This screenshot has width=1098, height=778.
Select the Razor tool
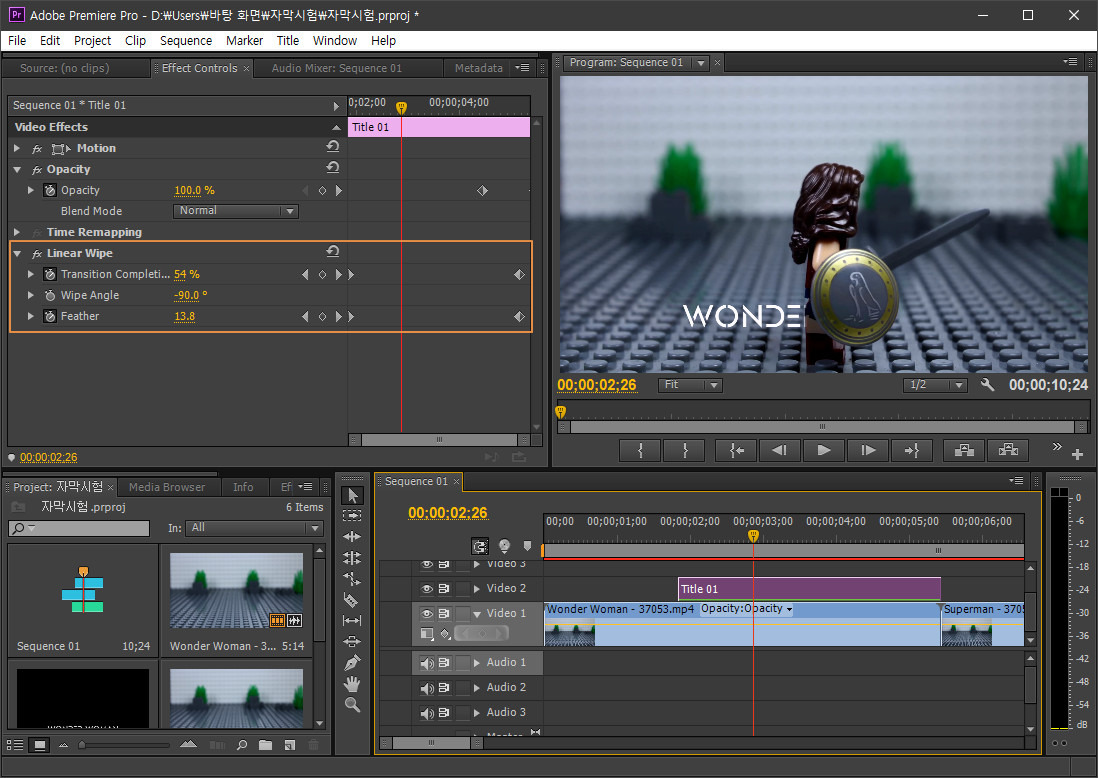click(352, 599)
